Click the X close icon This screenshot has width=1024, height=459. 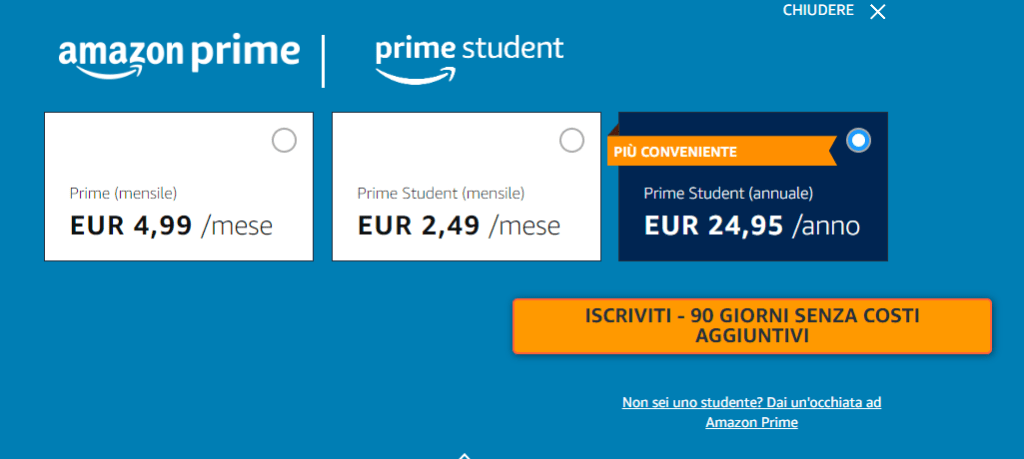pos(878,12)
